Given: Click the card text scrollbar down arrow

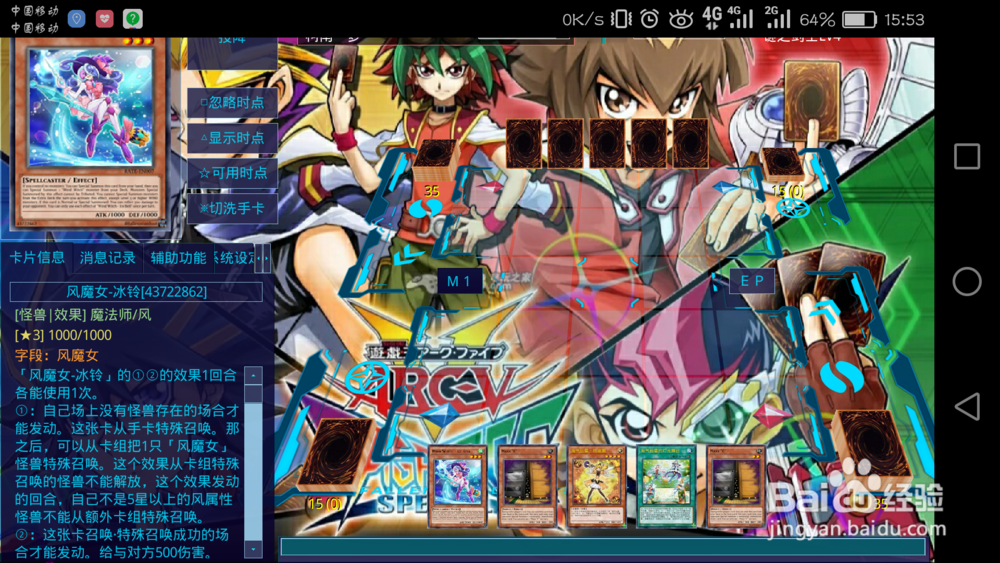Looking at the screenshot, I should (x=253, y=549).
